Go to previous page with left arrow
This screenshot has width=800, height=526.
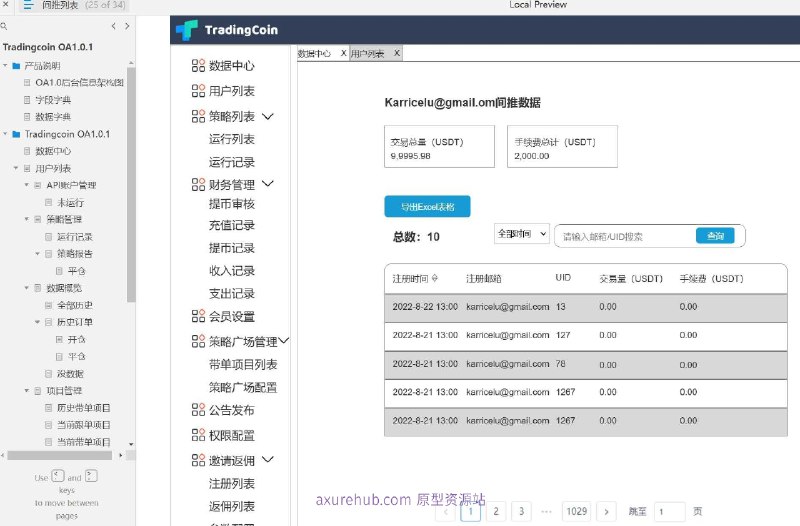(x=113, y=26)
